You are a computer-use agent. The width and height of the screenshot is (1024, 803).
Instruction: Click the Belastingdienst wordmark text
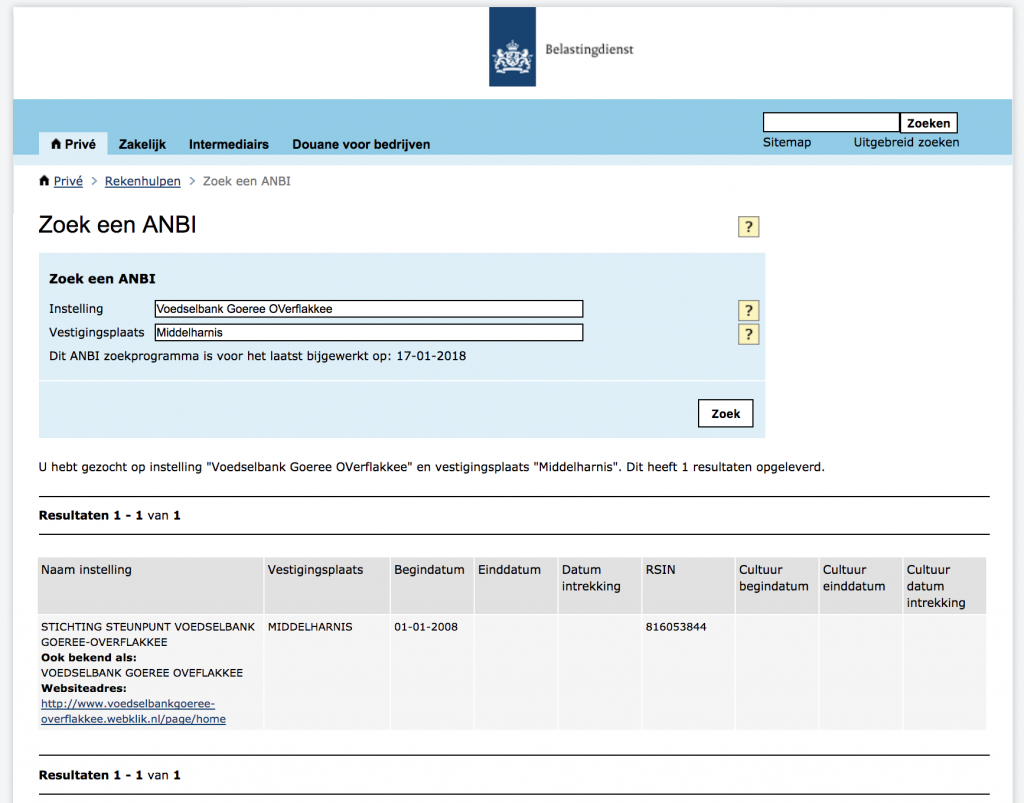coord(589,50)
